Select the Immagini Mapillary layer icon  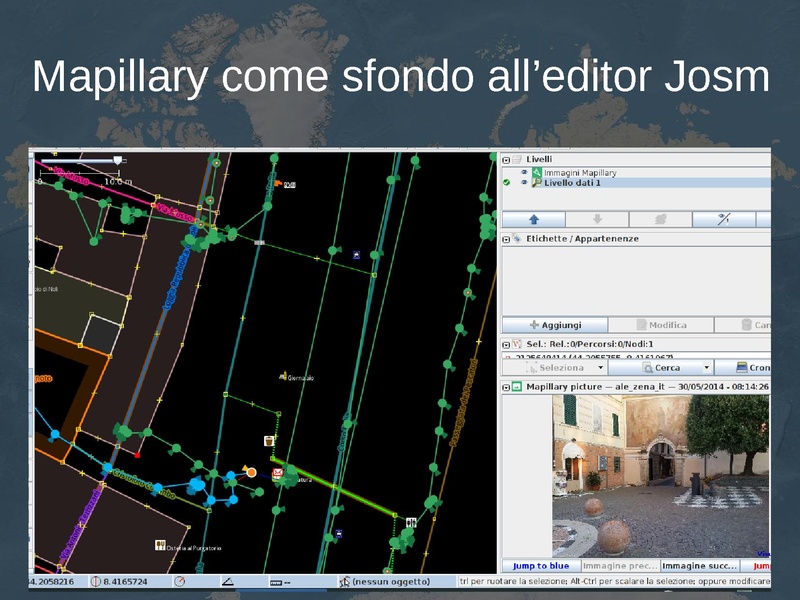[536, 172]
